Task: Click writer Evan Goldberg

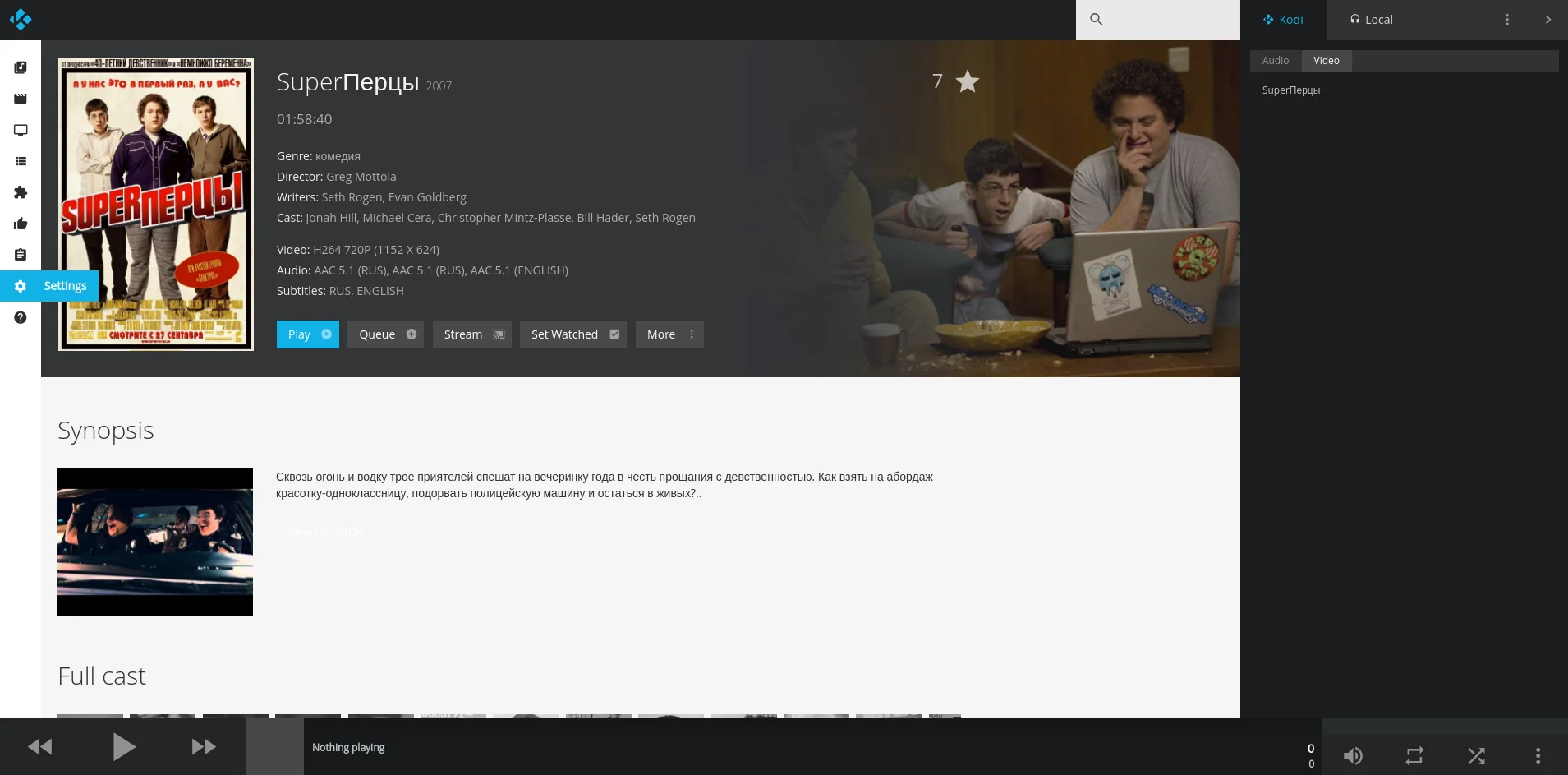Action: (x=427, y=197)
